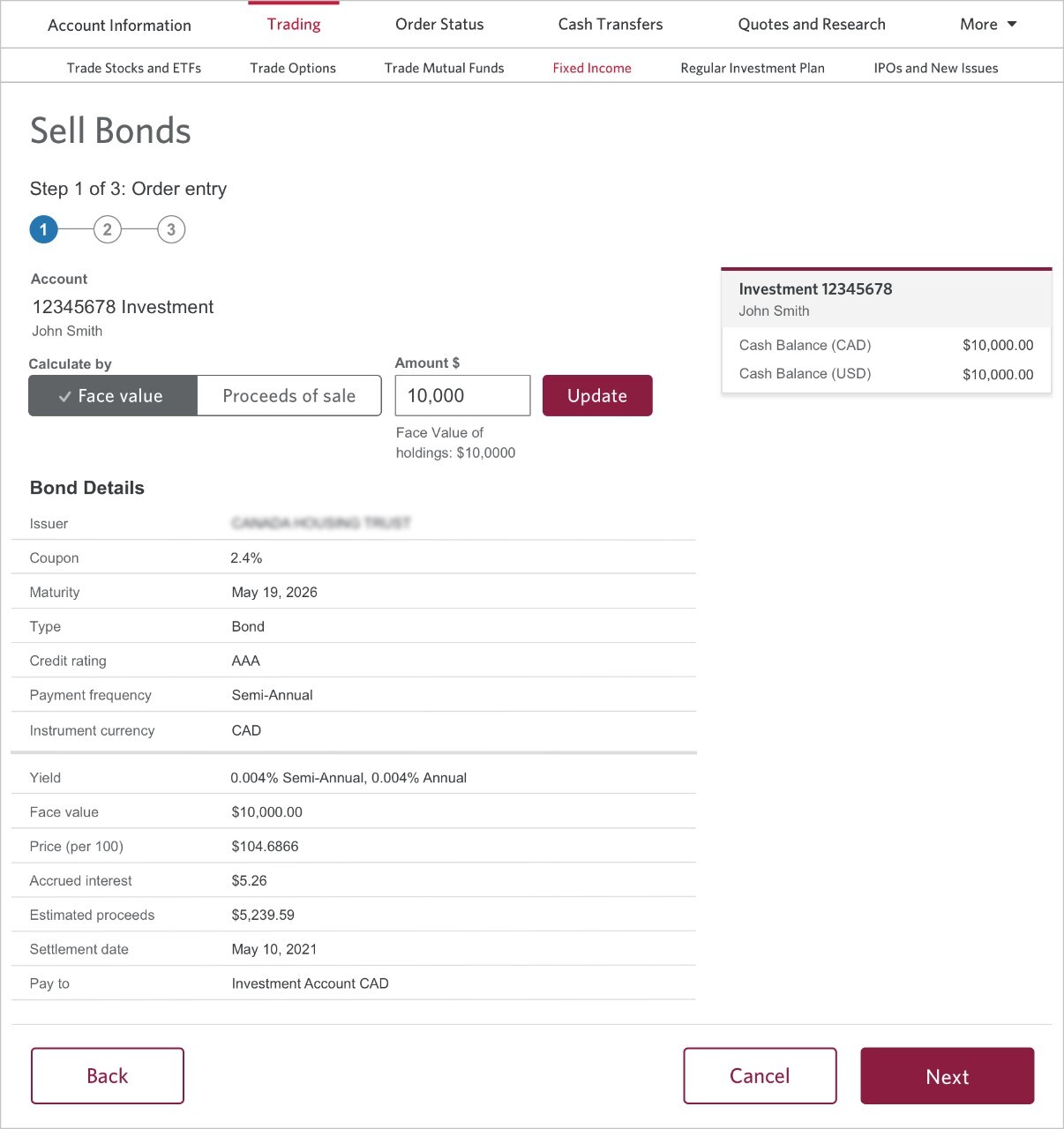This screenshot has height=1129, width=1064.
Task: Open Trade Mutual Funds submenu
Action: tap(444, 68)
